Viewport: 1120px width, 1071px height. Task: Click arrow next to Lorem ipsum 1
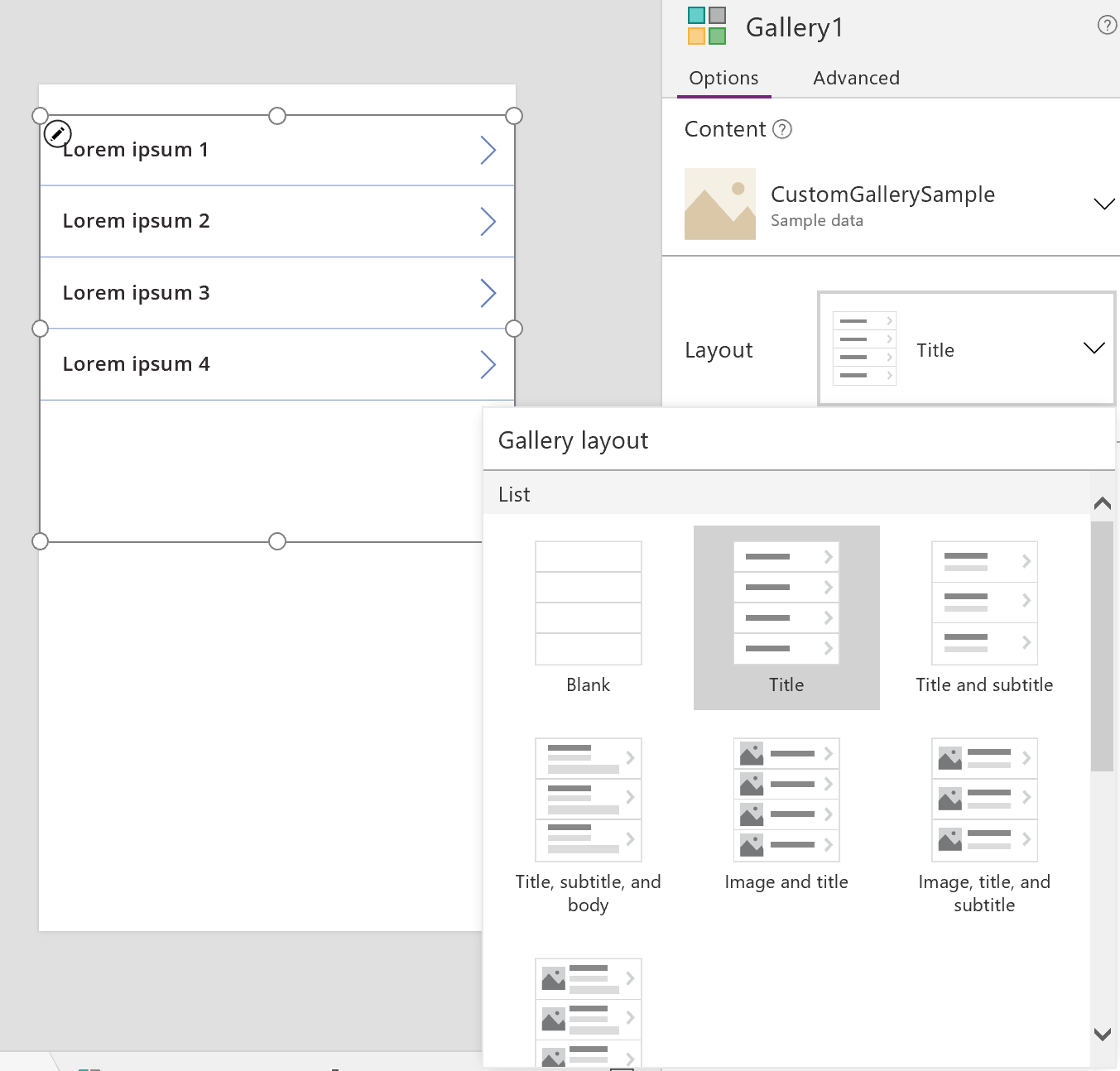tap(488, 151)
